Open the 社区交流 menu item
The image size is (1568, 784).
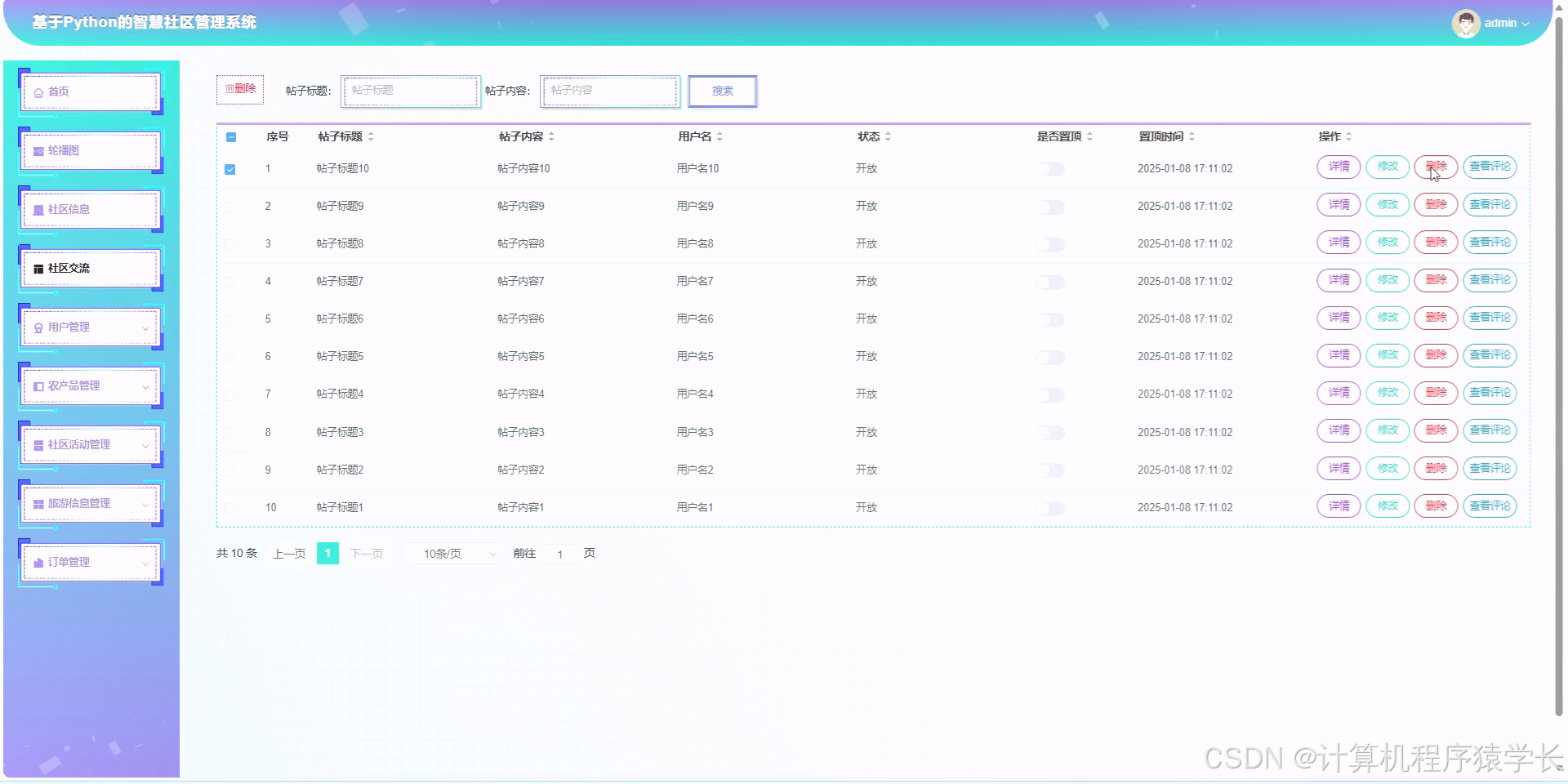point(90,268)
